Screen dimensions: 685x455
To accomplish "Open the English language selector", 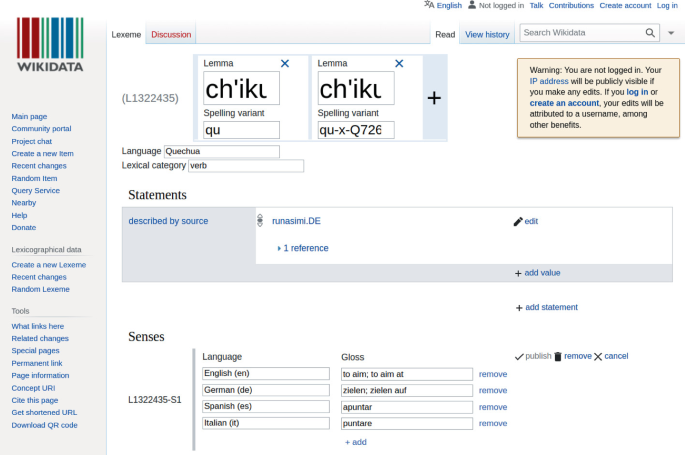I will [x=443, y=5].
